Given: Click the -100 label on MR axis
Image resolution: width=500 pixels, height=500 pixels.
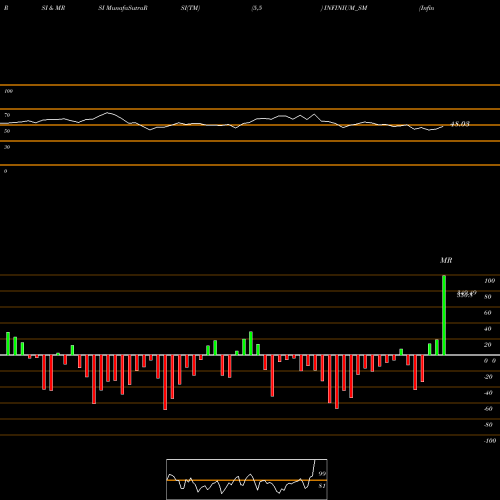Looking at the screenshot, I should (x=490, y=441).
